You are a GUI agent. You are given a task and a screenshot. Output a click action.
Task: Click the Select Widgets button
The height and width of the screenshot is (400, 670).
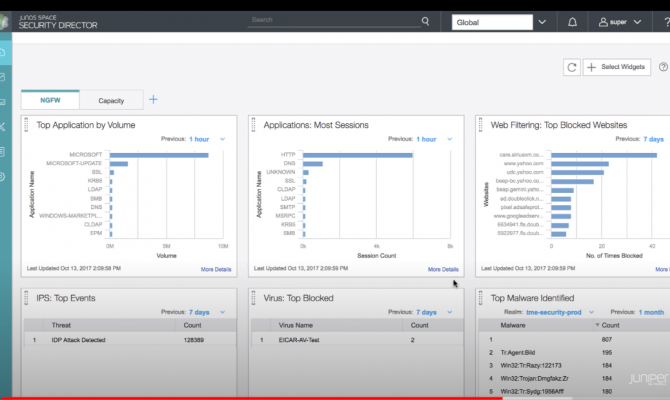coord(617,67)
